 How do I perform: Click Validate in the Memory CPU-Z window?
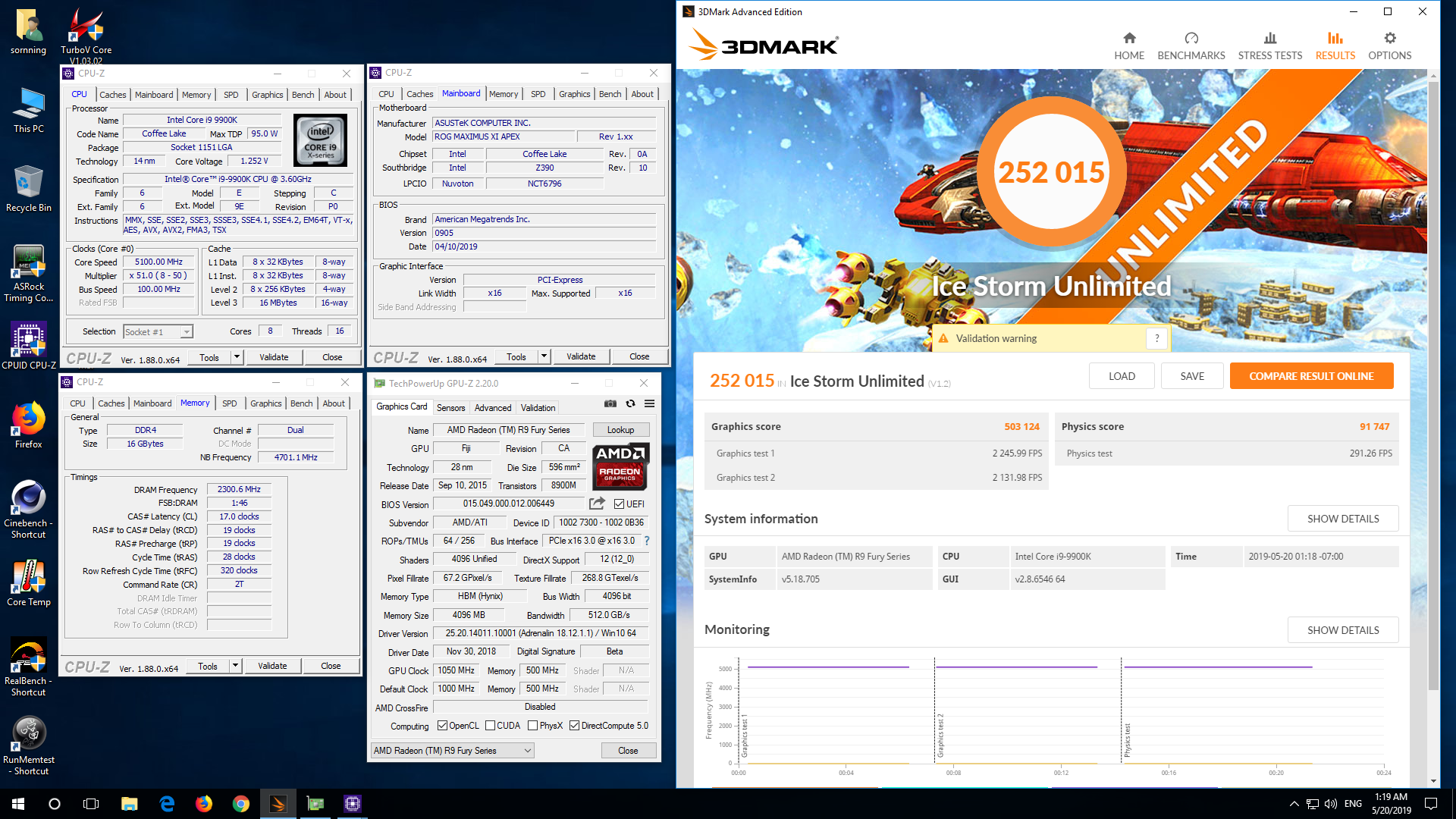pos(272,666)
